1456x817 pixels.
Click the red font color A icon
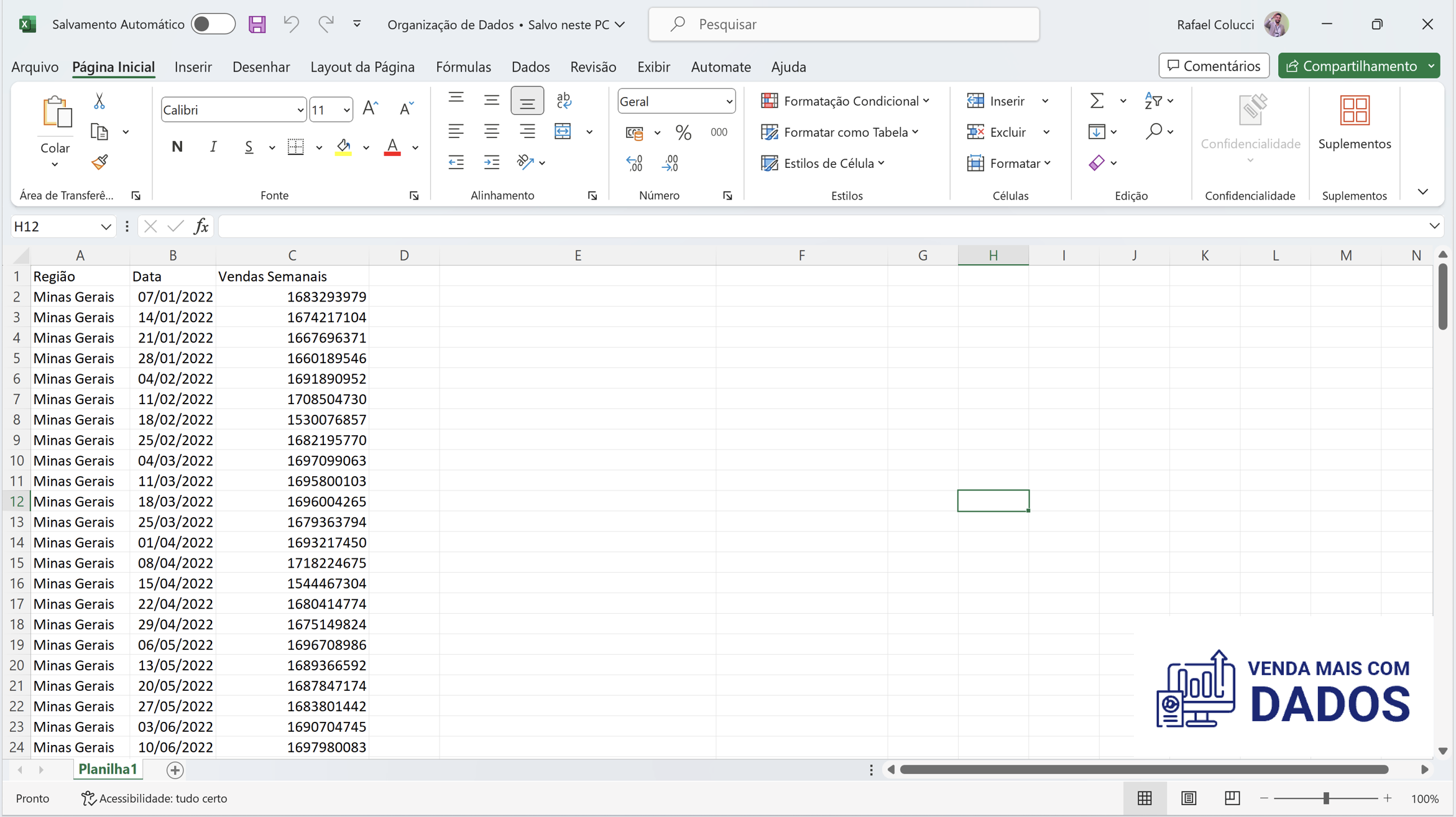point(392,147)
